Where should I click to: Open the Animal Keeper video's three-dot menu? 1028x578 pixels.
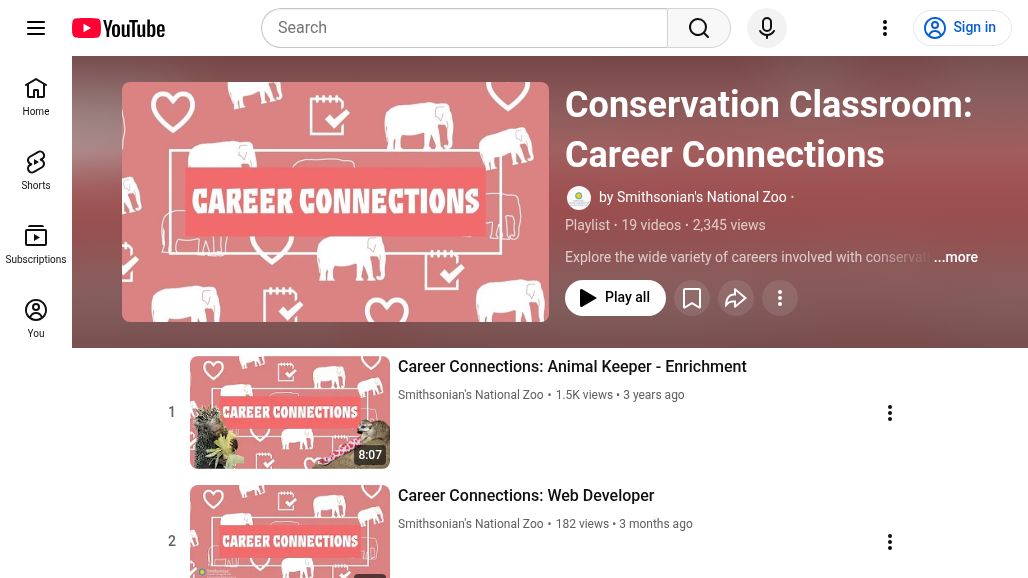tap(890, 412)
